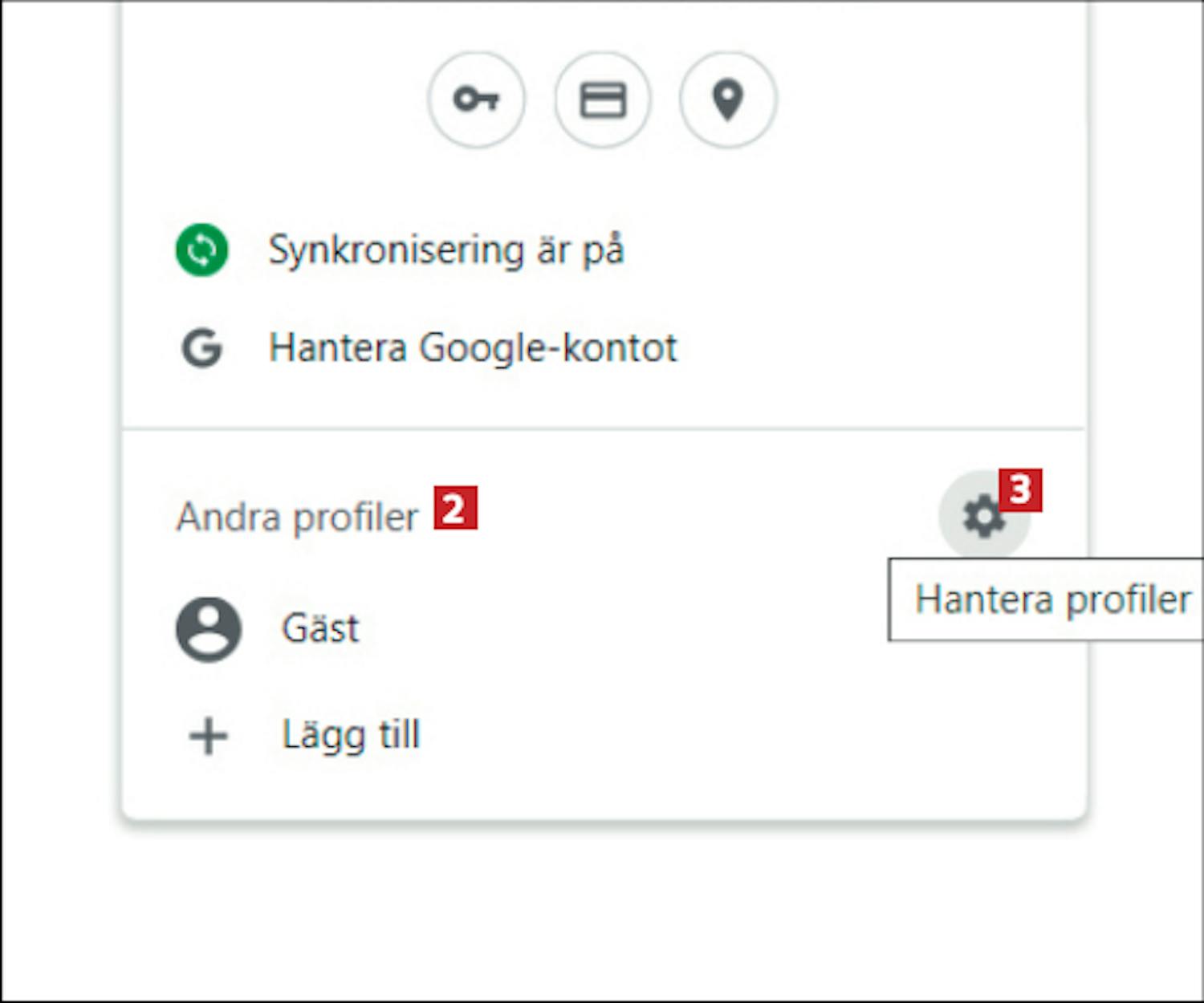The image size is (1204, 1003).
Task: Open addresses via location pin icon
Action: [x=728, y=99]
